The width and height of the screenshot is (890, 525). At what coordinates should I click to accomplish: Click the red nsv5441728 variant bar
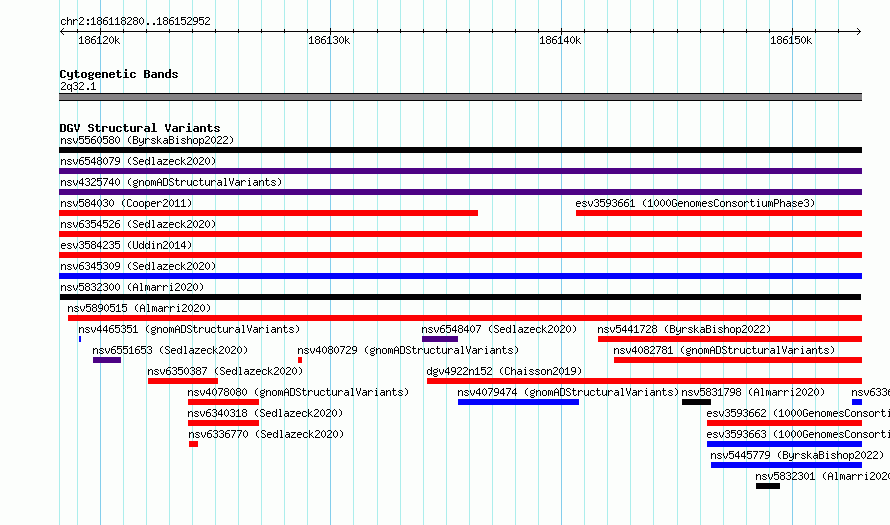coord(730,339)
